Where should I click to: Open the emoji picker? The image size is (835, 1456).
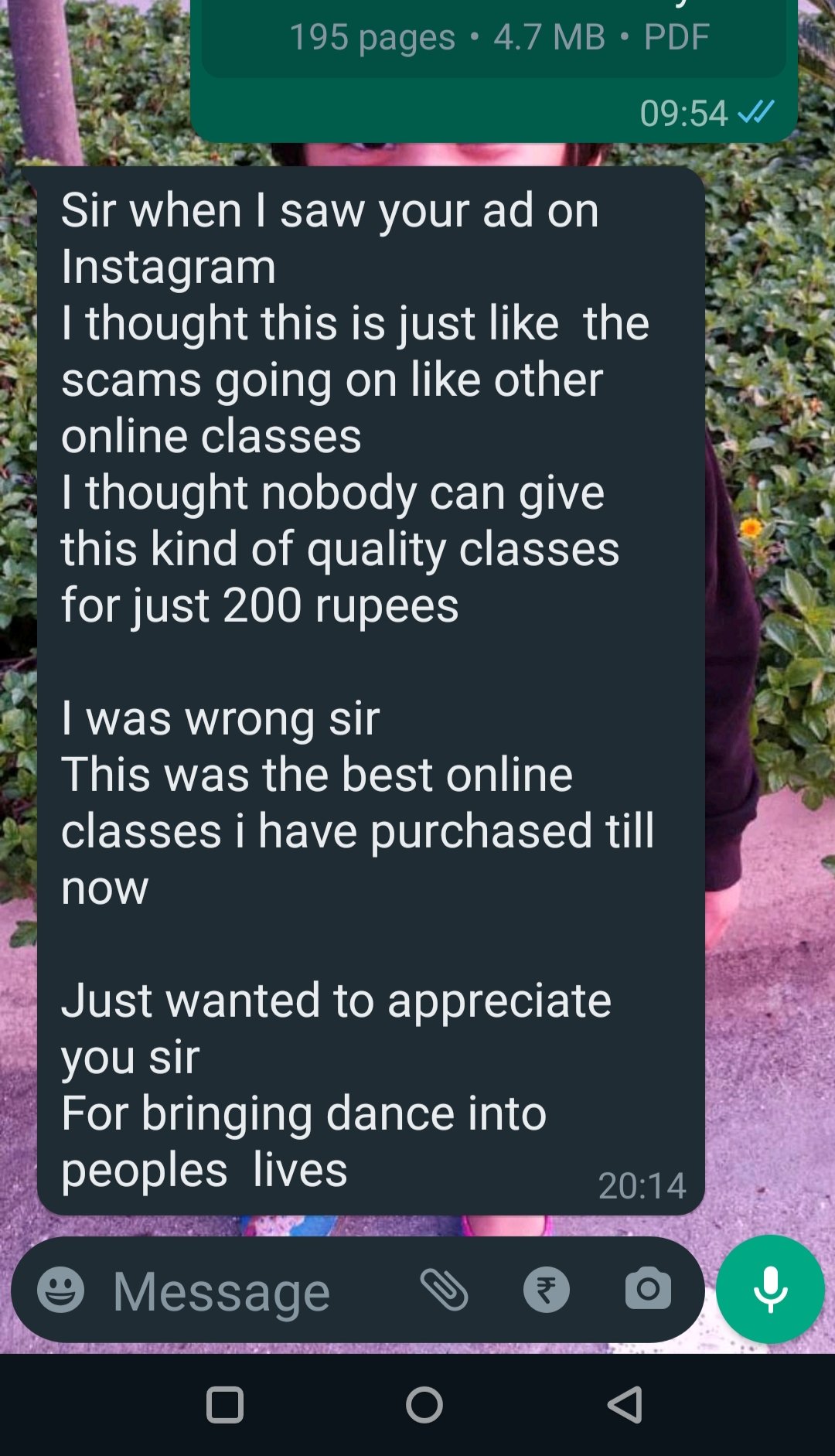click(61, 1289)
